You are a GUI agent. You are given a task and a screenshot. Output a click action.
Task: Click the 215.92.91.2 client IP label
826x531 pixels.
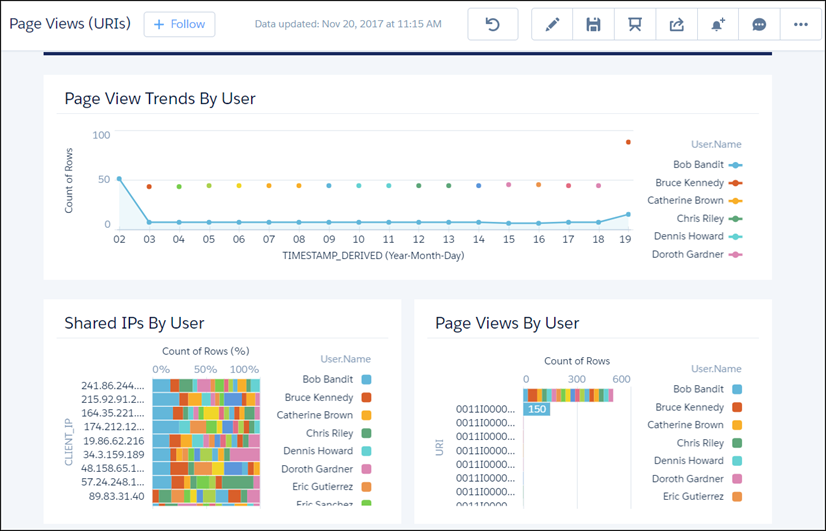coord(113,399)
